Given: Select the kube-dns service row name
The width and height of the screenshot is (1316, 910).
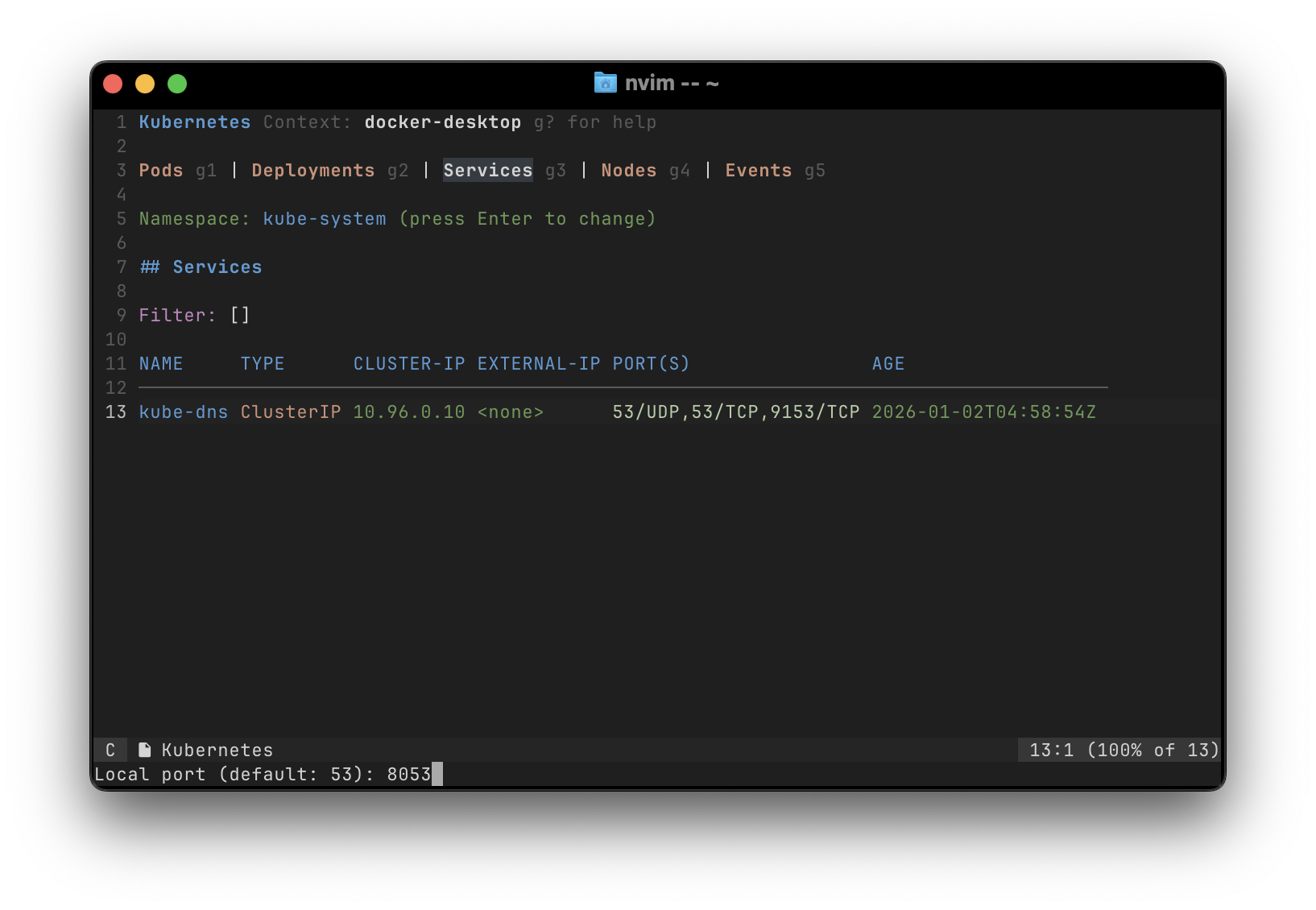Looking at the screenshot, I should click(184, 412).
